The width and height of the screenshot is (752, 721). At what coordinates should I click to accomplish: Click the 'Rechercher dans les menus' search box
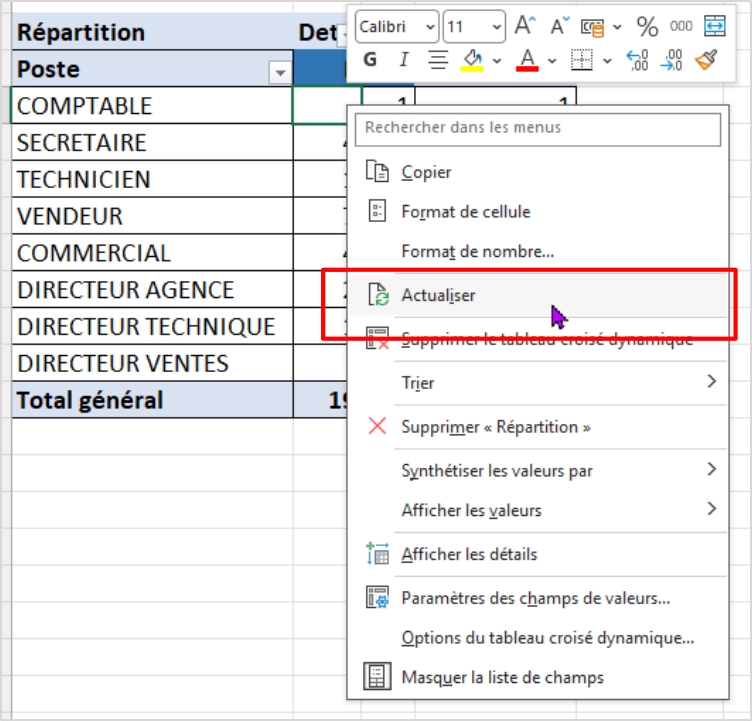pyautogui.click(x=538, y=129)
